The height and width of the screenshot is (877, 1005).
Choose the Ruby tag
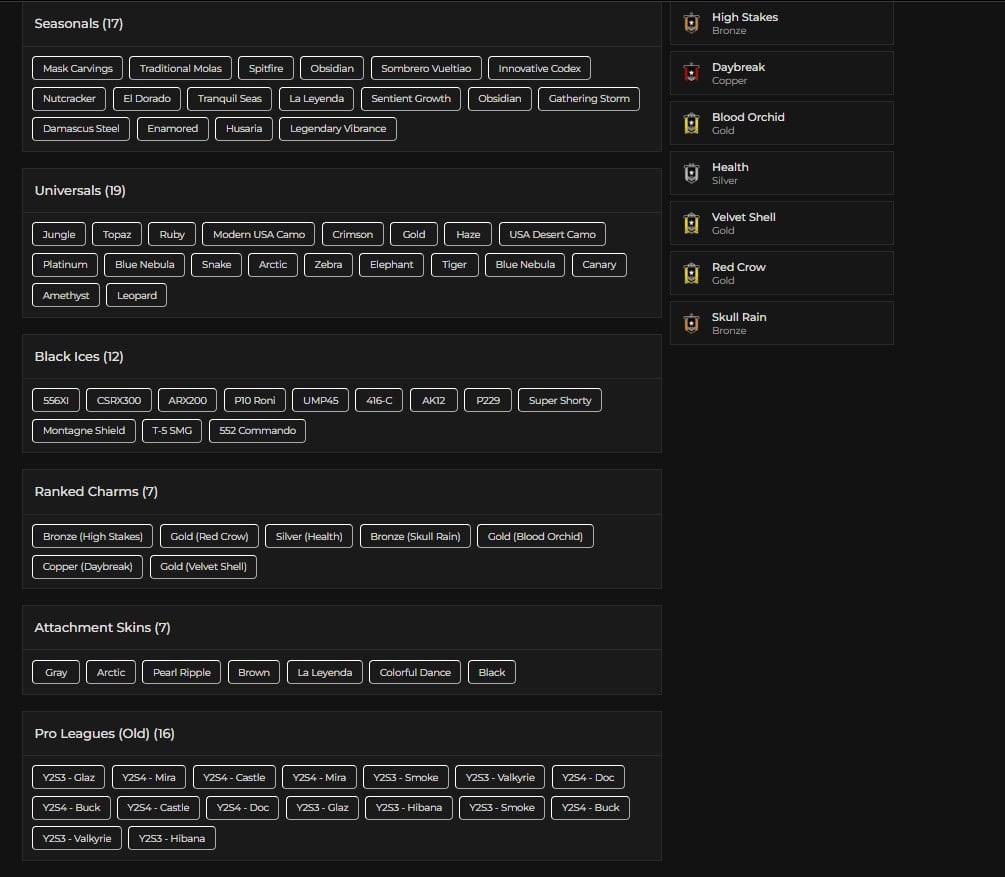(x=172, y=234)
